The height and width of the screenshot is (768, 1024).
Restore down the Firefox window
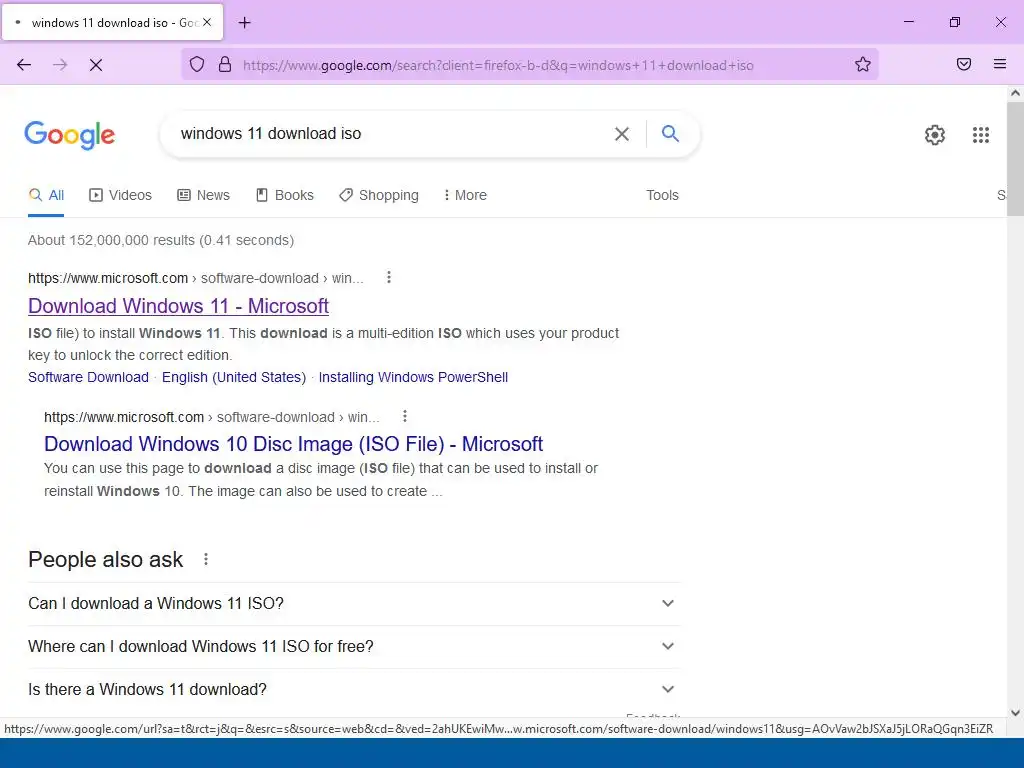point(955,22)
